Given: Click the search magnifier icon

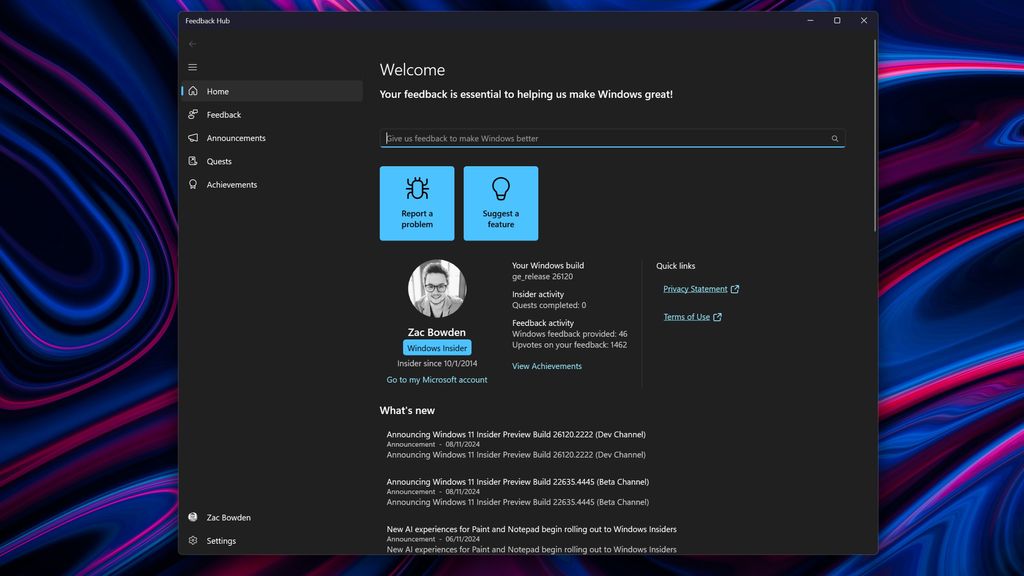Looking at the screenshot, I should coord(835,138).
